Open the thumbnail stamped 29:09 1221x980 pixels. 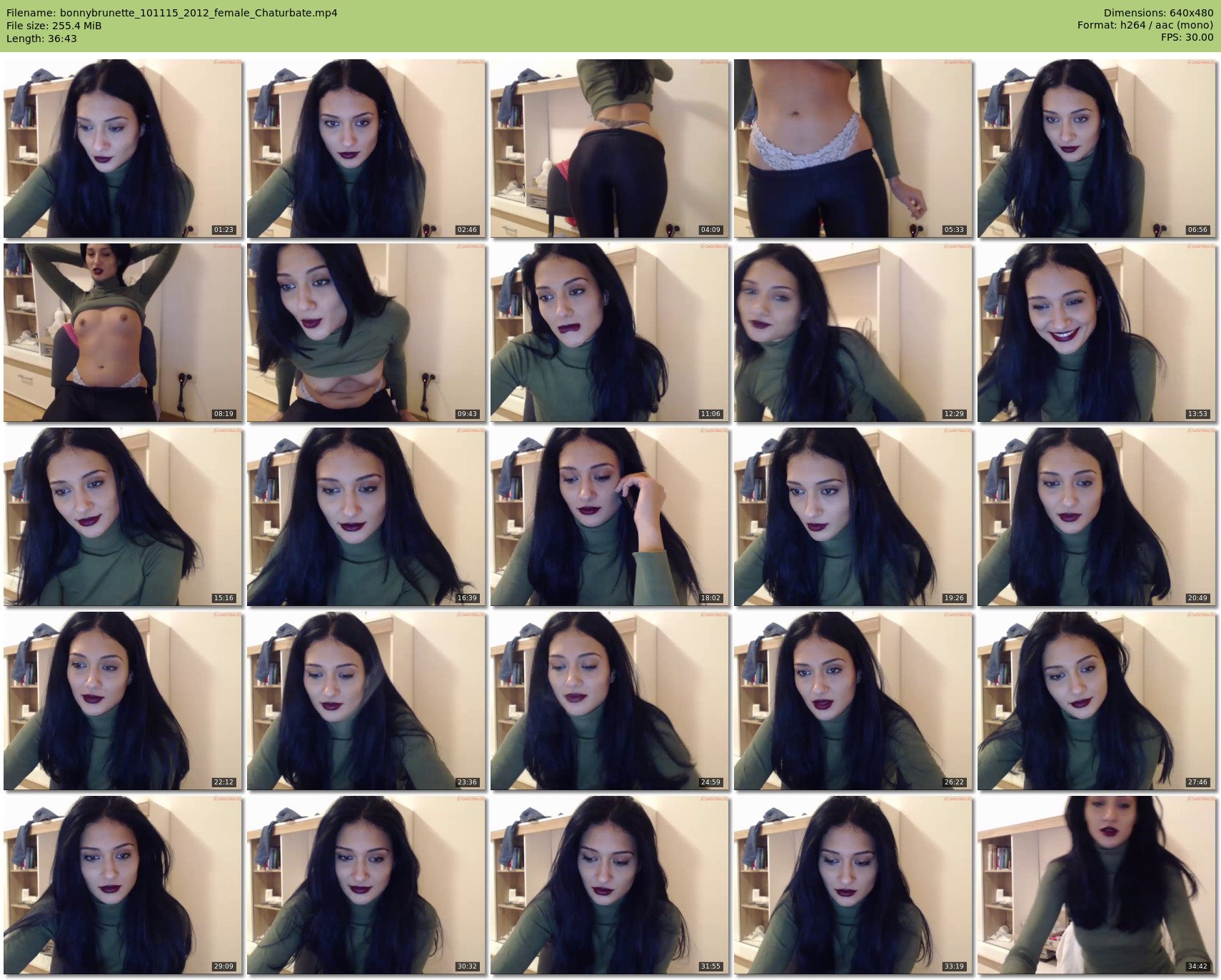tap(123, 885)
